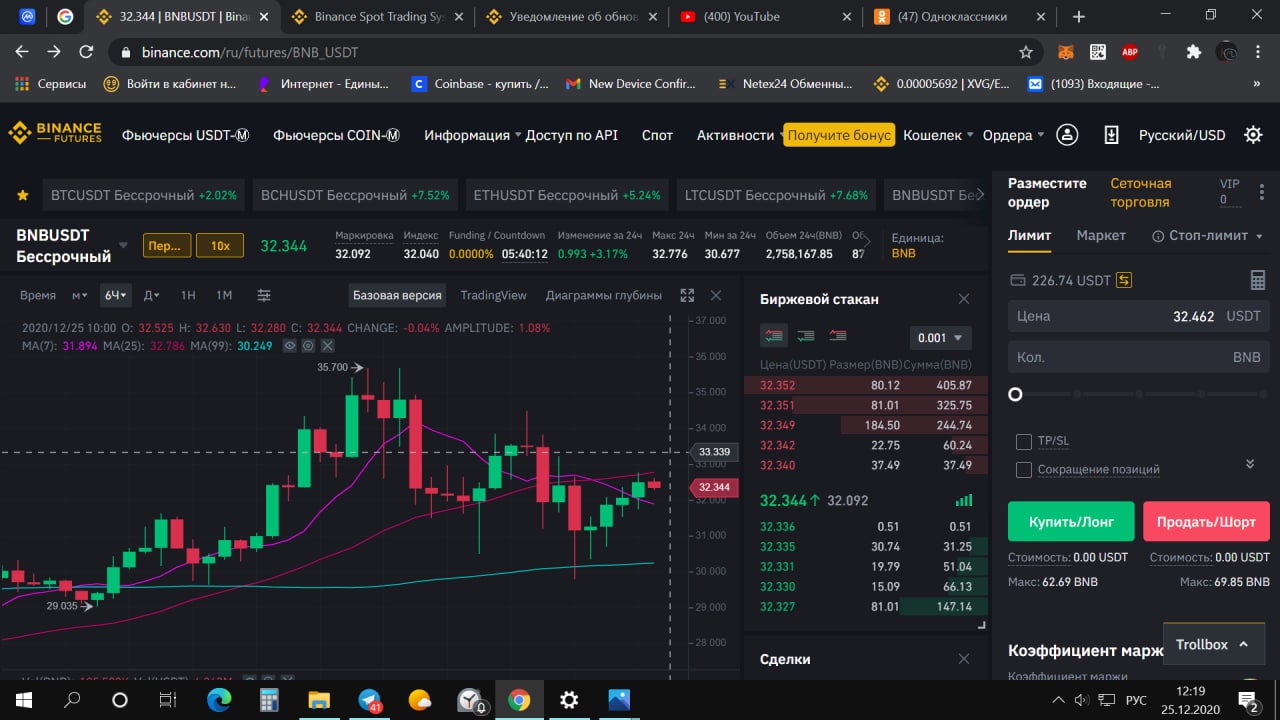Screen dimensions: 1280x720
Task: Click the Получите бонус button
Action: click(x=839, y=135)
